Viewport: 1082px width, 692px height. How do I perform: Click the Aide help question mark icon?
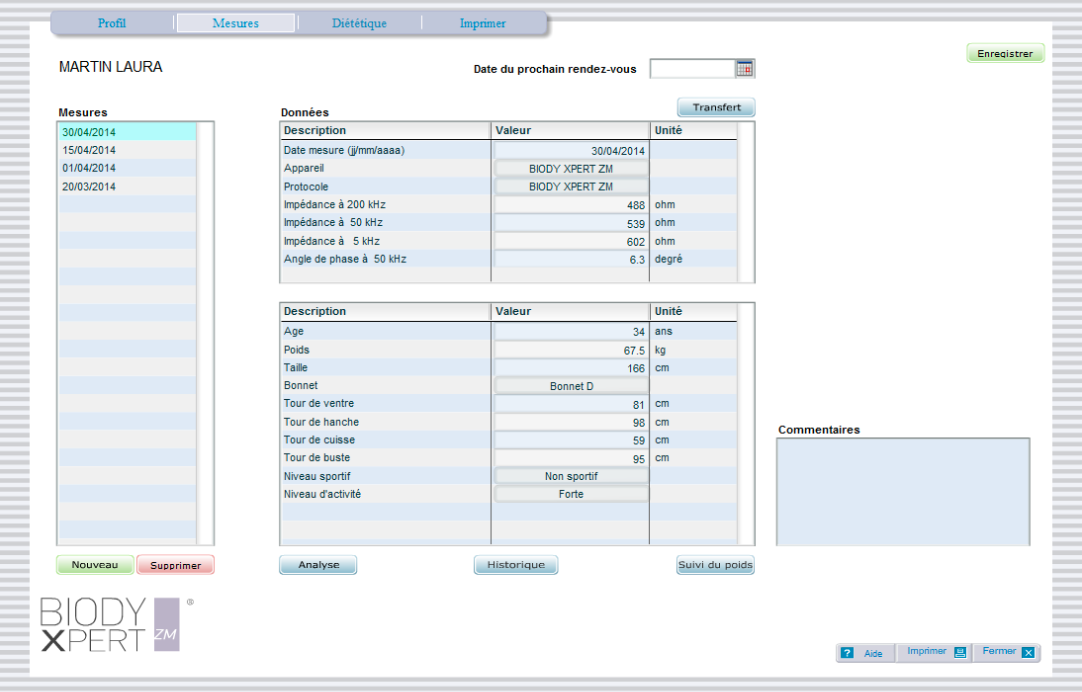click(x=847, y=653)
